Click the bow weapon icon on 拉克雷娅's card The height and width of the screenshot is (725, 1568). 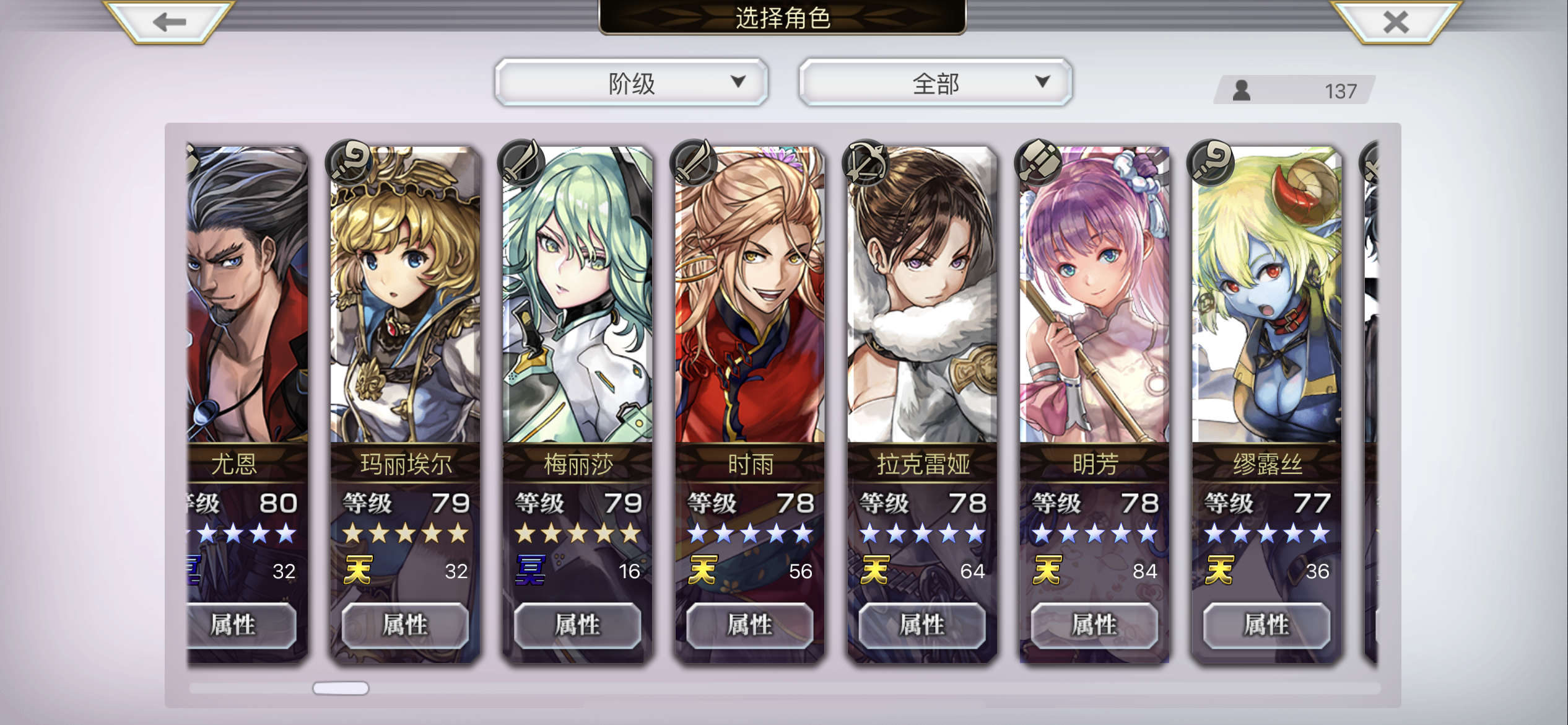click(x=865, y=162)
